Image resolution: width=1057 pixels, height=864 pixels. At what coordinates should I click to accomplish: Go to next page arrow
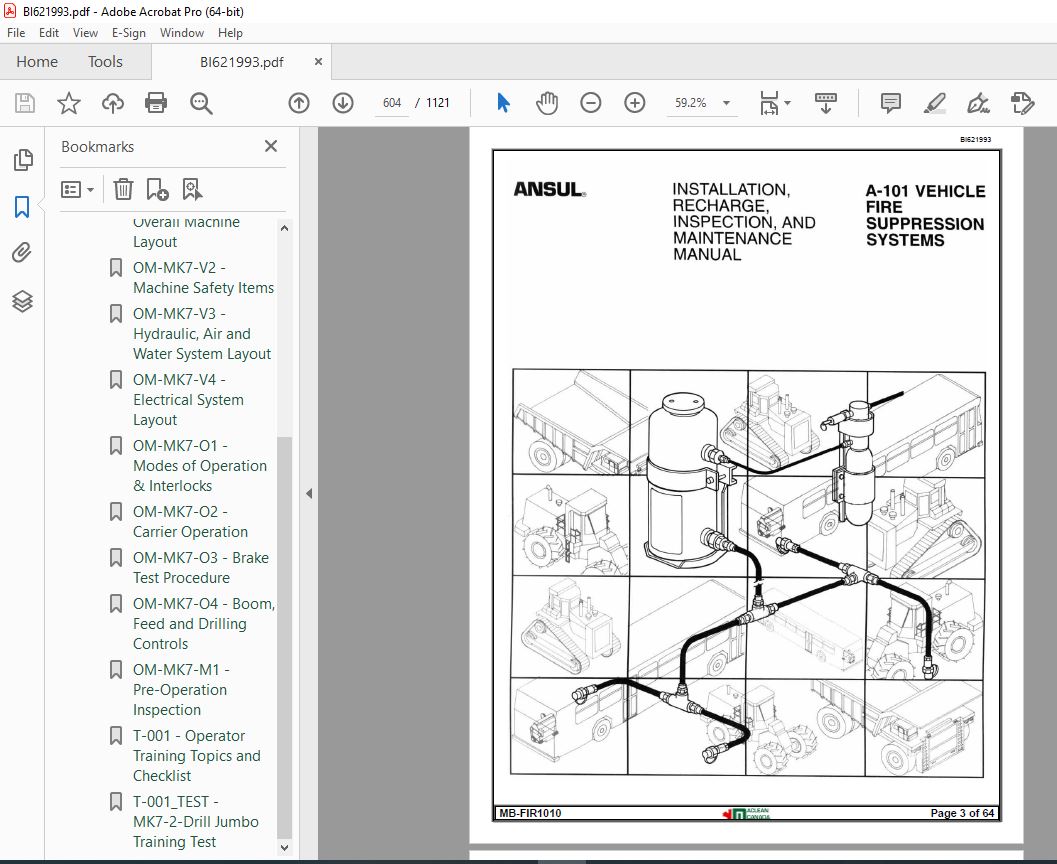tap(343, 103)
